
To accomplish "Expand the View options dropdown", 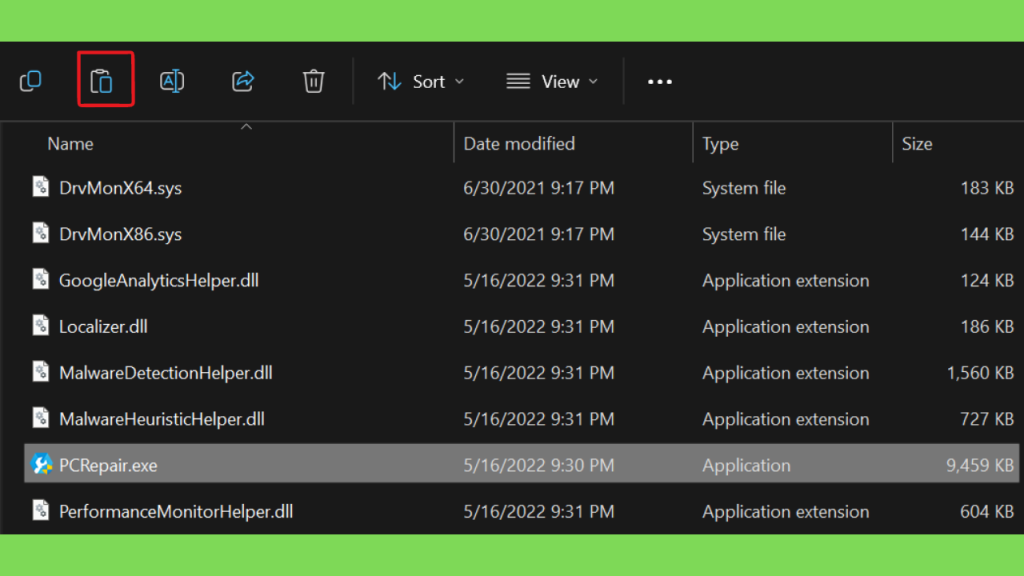I will [552, 81].
